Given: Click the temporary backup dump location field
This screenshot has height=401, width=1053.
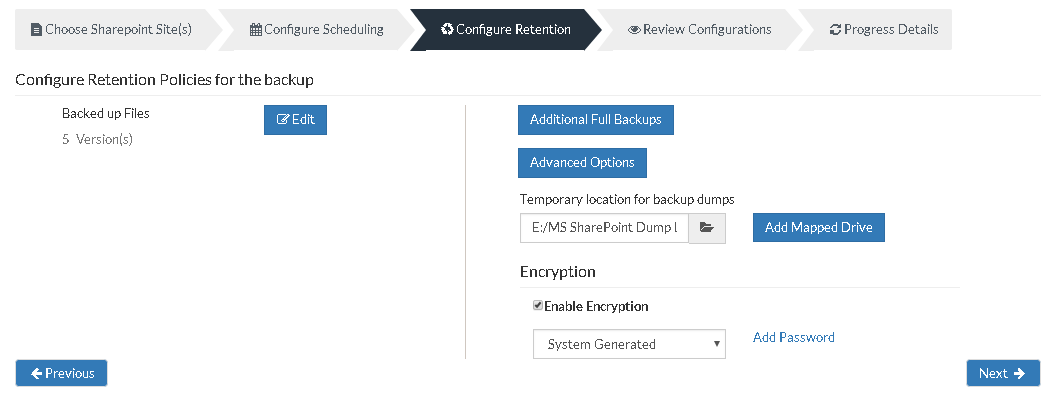Looking at the screenshot, I should 604,228.
